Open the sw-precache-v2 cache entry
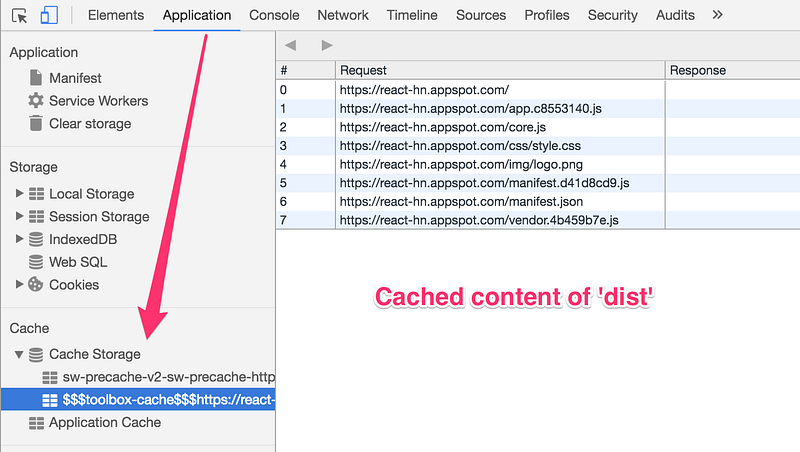 click(159, 377)
